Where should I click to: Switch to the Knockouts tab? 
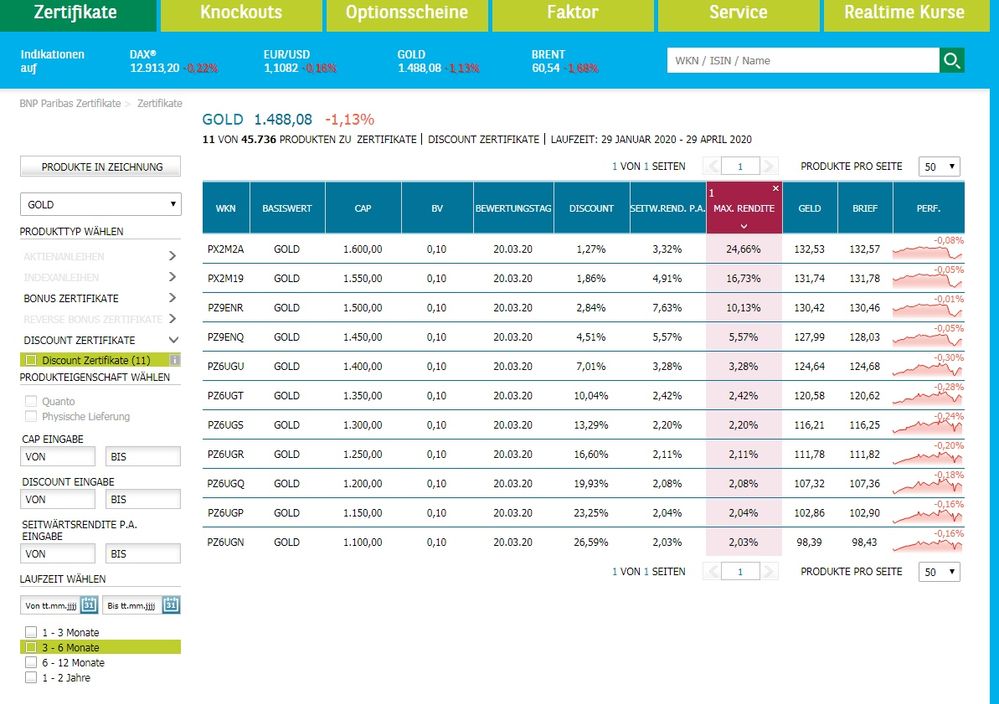coord(241,13)
